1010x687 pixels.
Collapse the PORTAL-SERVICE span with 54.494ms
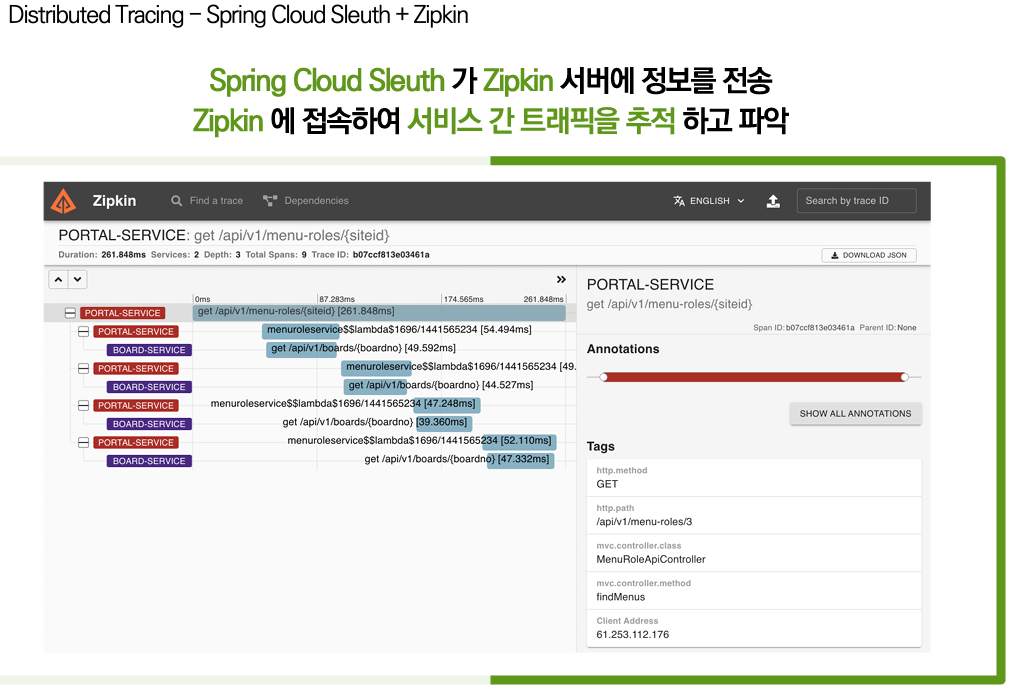pos(83,332)
